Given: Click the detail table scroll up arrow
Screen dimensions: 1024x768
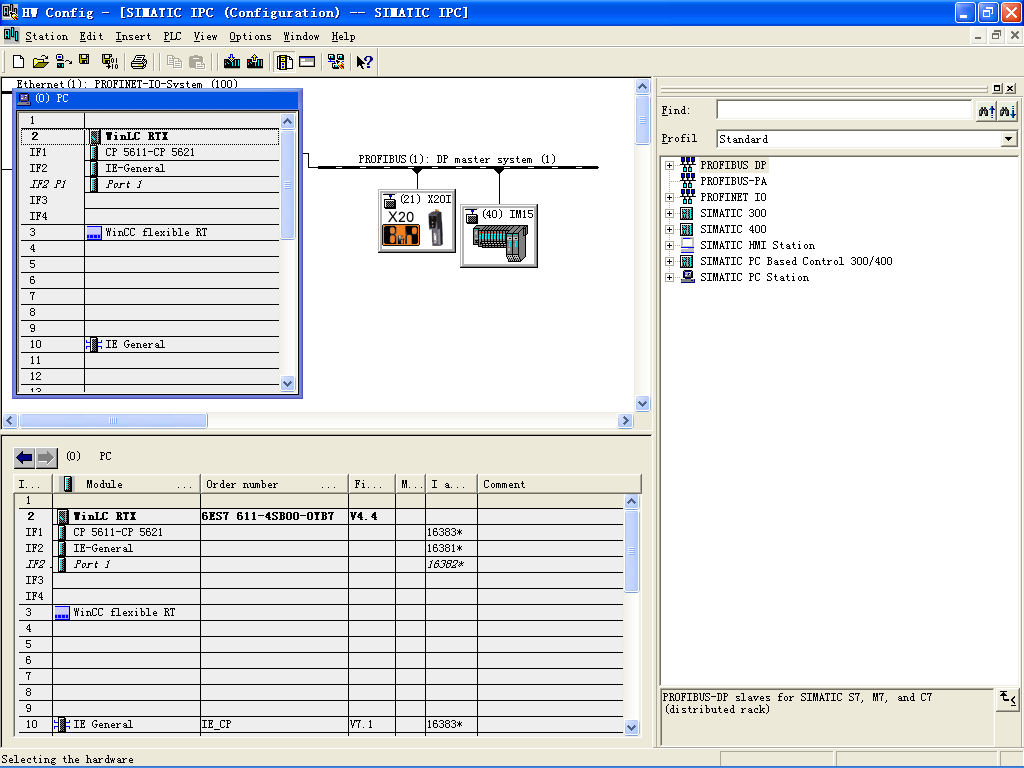Looking at the screenshot, I should tap(631, 502).
